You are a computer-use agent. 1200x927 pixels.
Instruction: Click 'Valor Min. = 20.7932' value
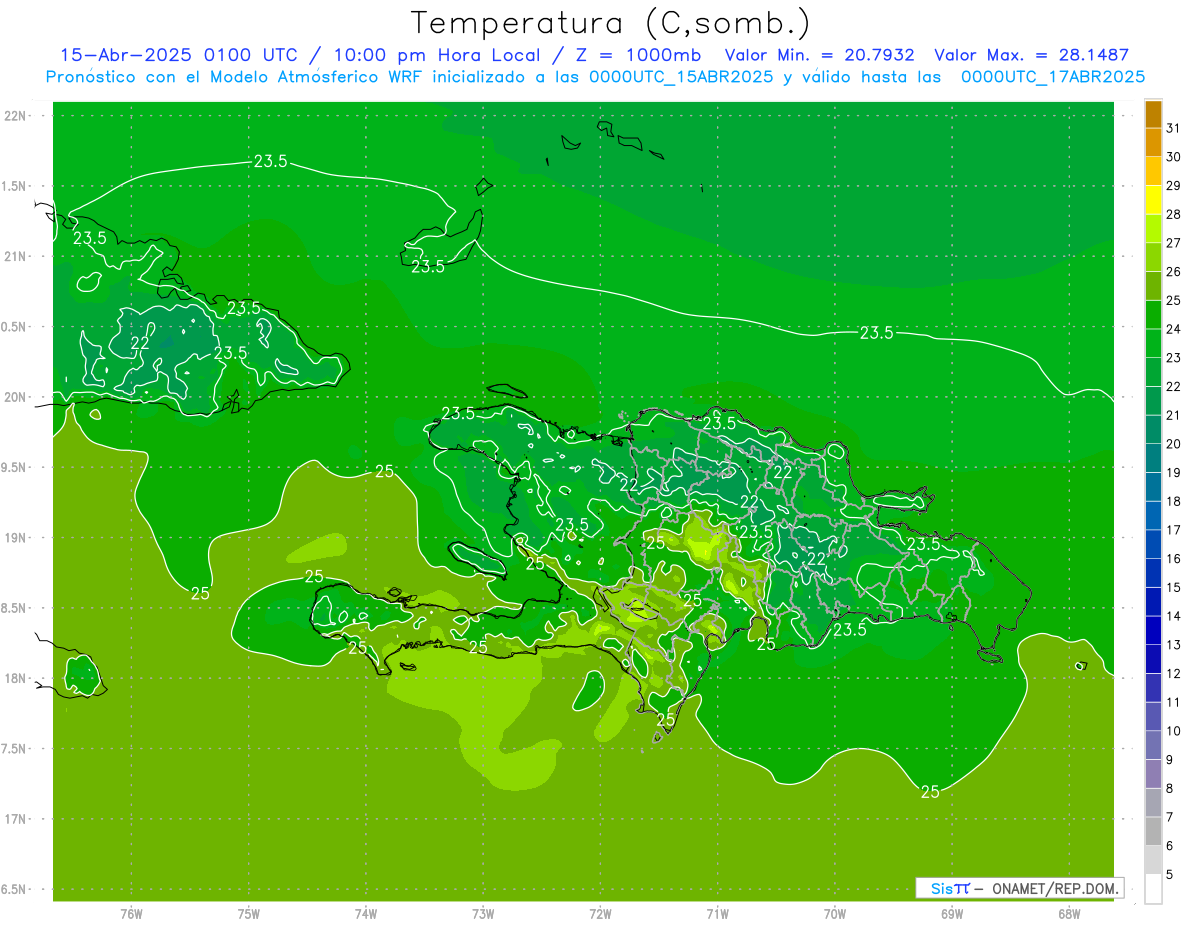(x=820, y=55)
